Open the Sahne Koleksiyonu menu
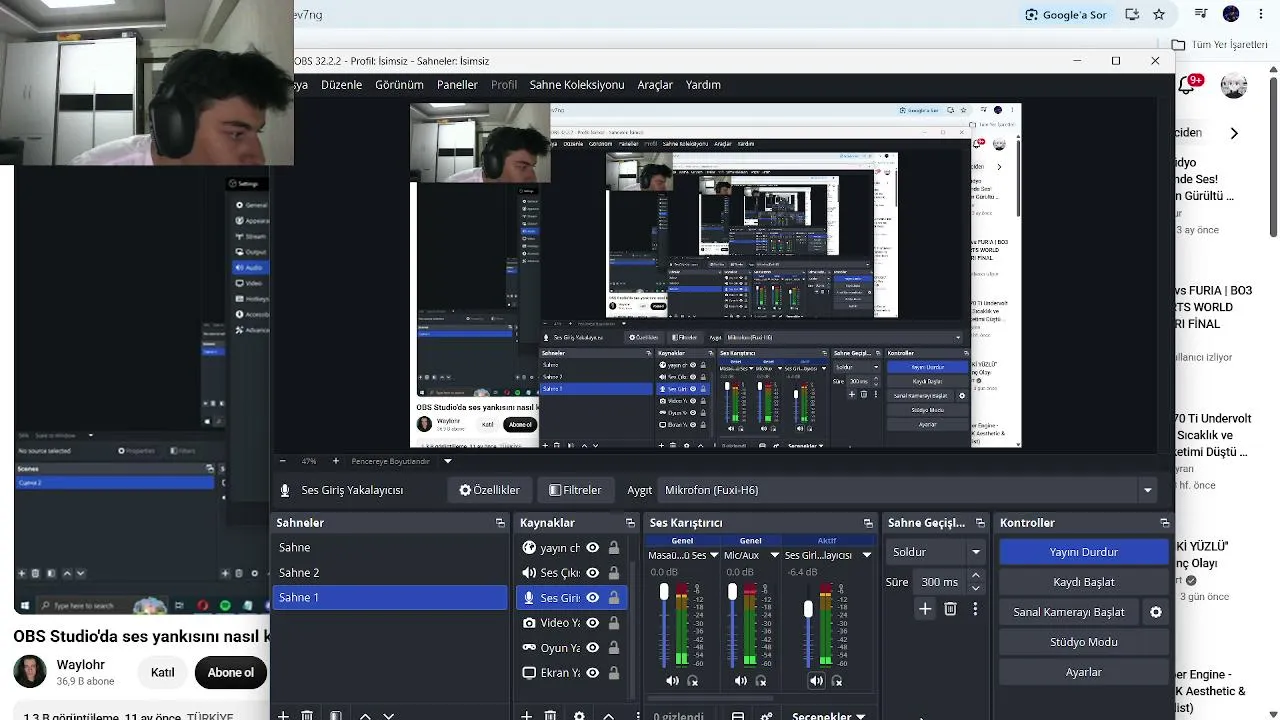The height and width of the screenshot is (720, 1280). (x=577, y=85)
